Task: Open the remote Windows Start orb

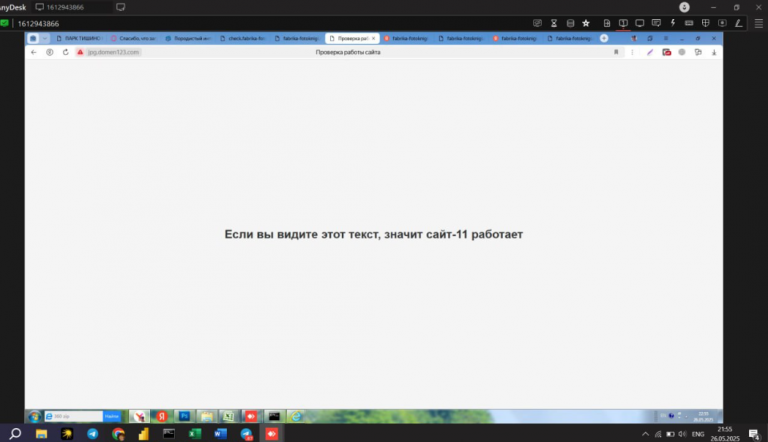Action: 34,417
